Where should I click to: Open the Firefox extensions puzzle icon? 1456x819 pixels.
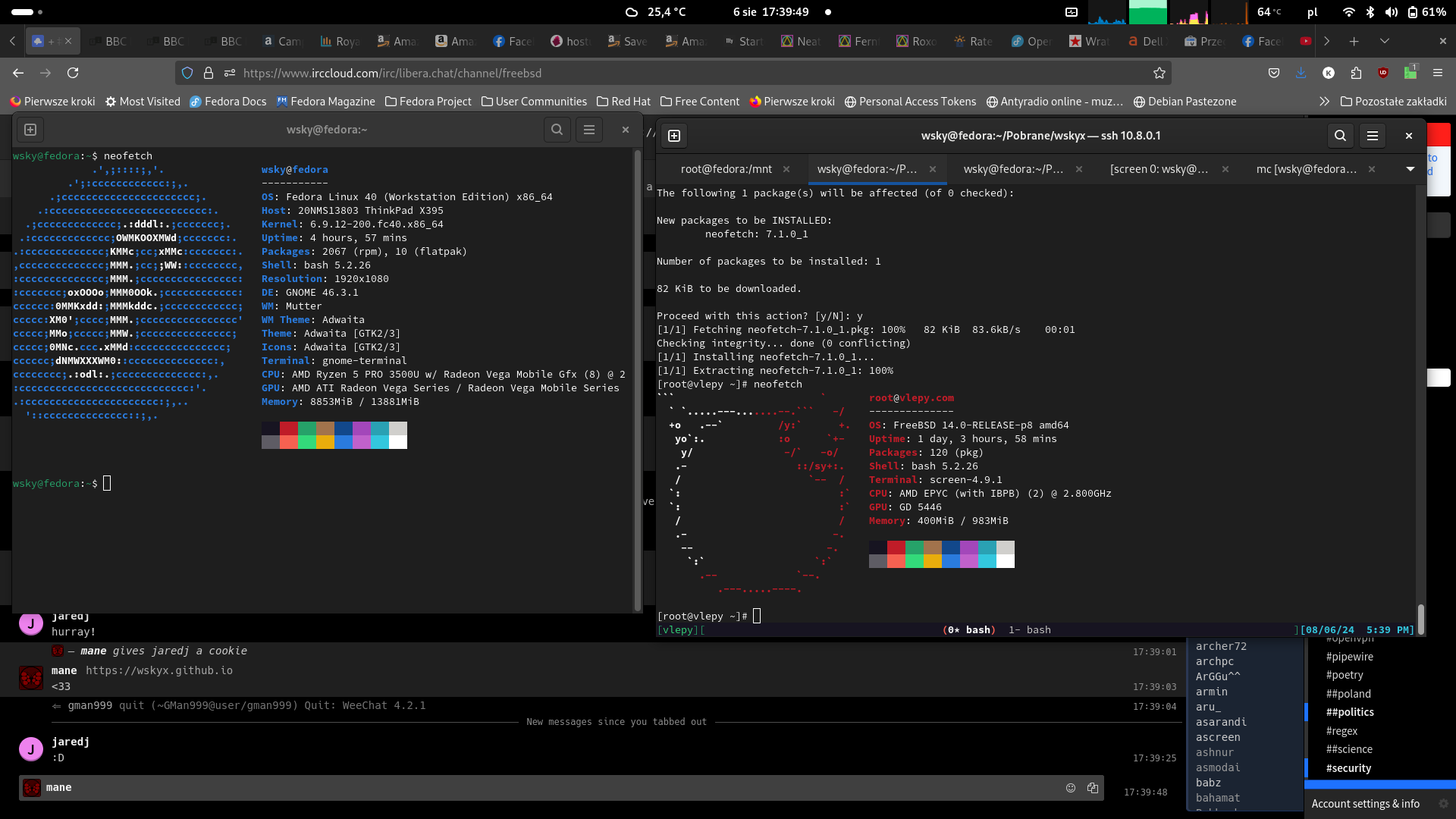[1356, 73]
